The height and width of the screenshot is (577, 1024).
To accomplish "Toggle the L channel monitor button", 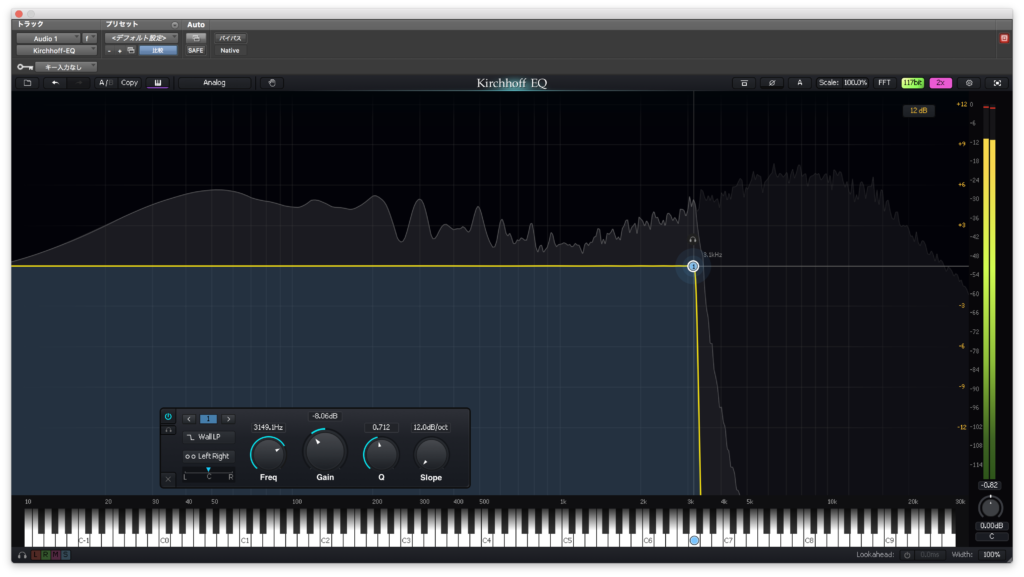I will [36, 555].
